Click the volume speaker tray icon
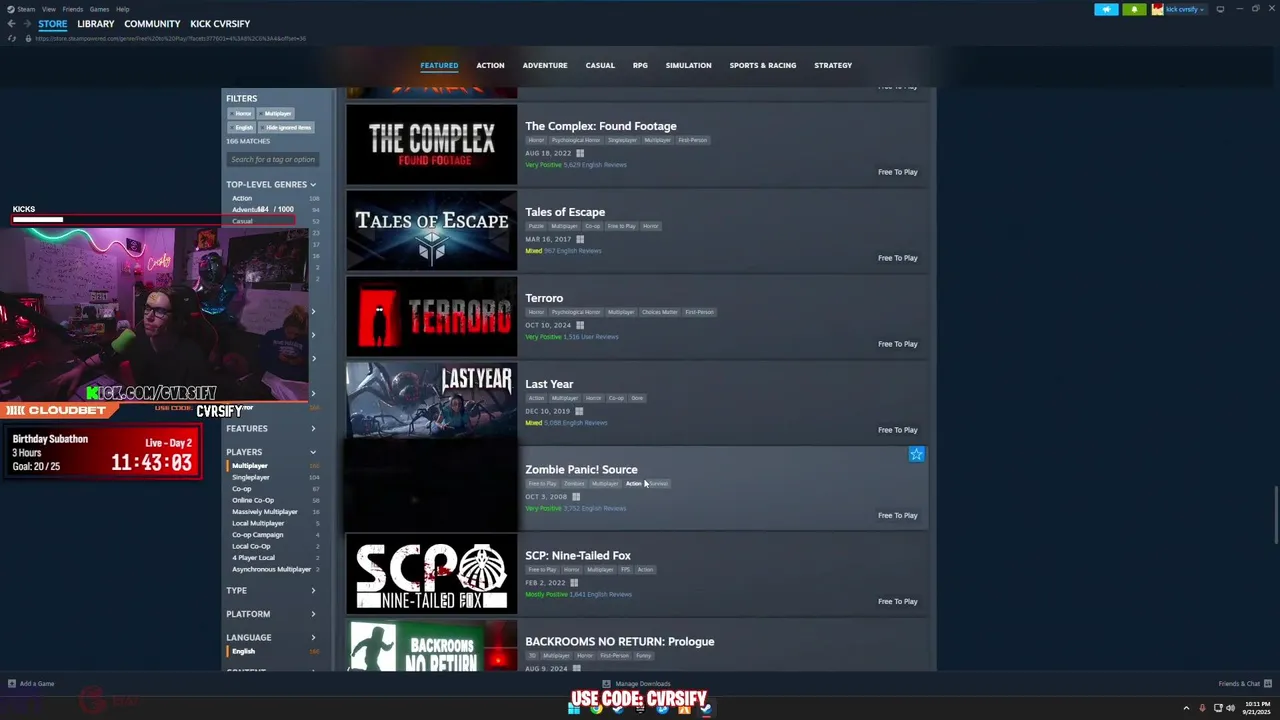 1230,708
